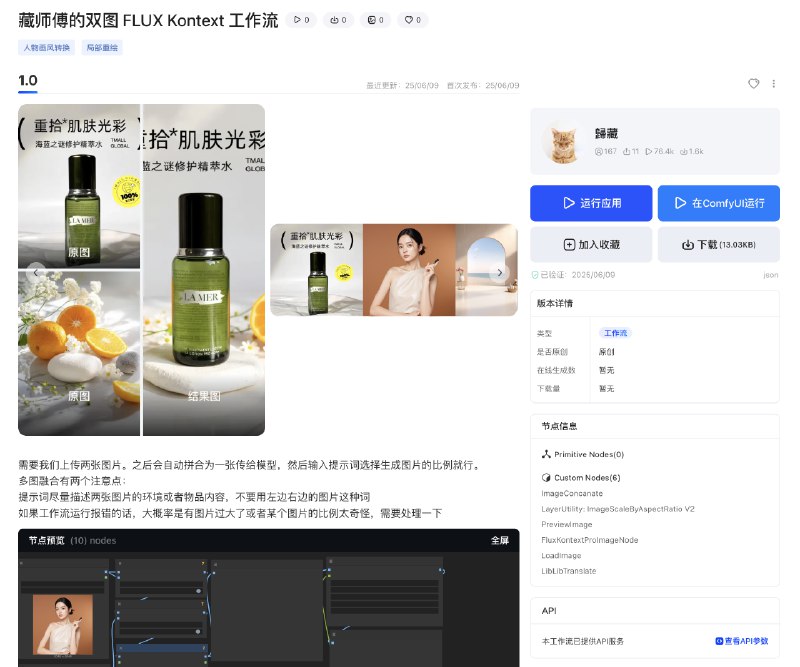Click the description line starting 多图融合有两个注意点
The image size is (800, 667).
click(72, 481)
